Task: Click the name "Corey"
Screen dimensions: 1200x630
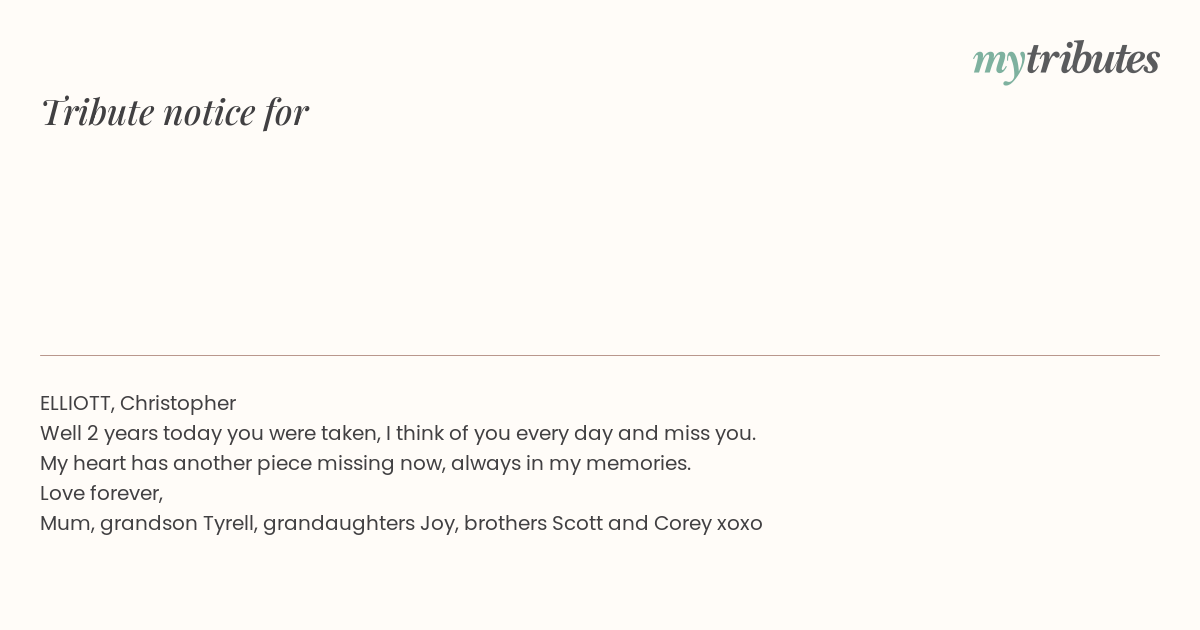Action: (x=683, y=523)
